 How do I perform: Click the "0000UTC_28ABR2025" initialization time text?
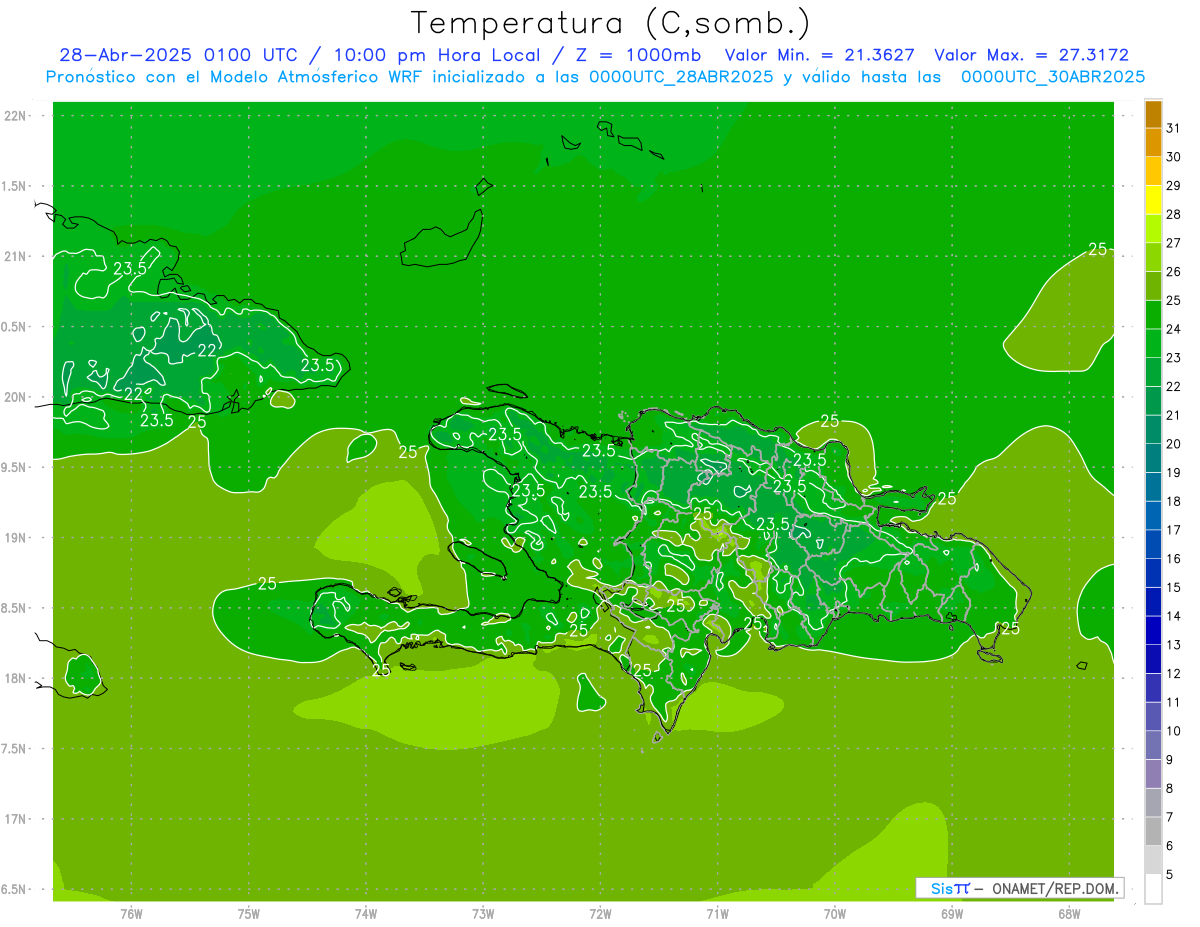[x=680, y=77]
